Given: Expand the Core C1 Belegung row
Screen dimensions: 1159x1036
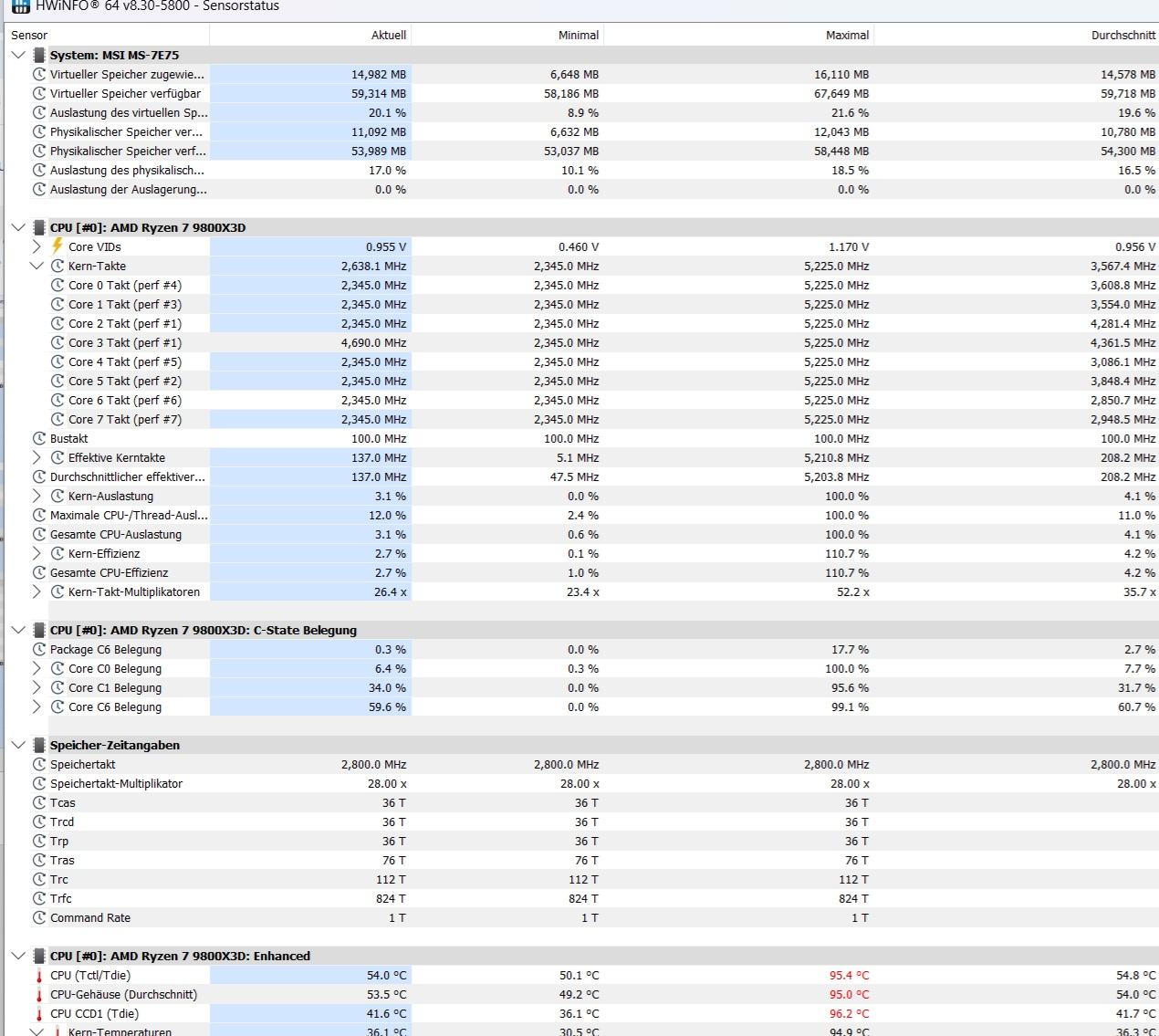Looking at the screenshot, I should pyautogui.click(x=37, y=687).
